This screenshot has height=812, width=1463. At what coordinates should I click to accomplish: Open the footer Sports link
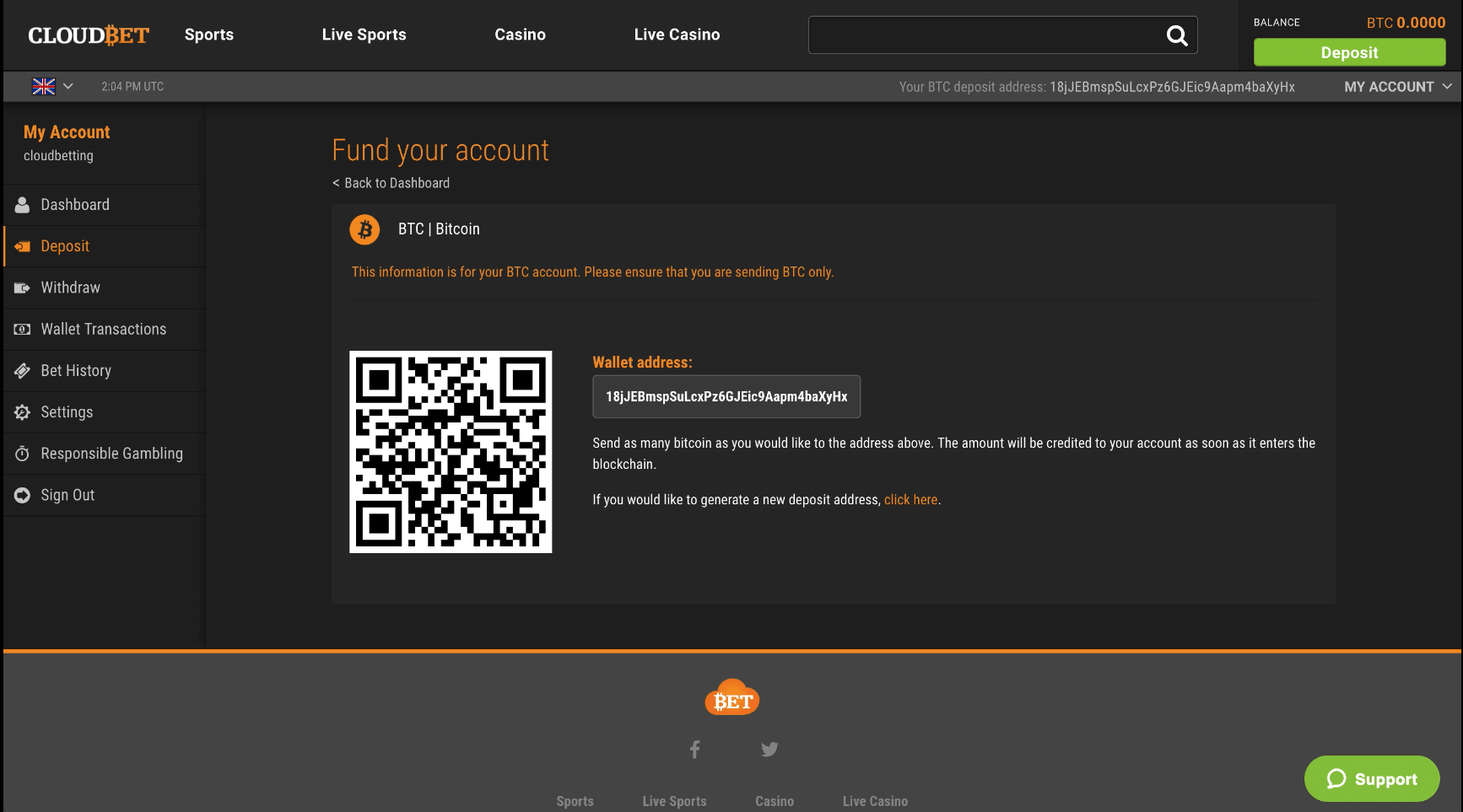(x=575, y=801)
